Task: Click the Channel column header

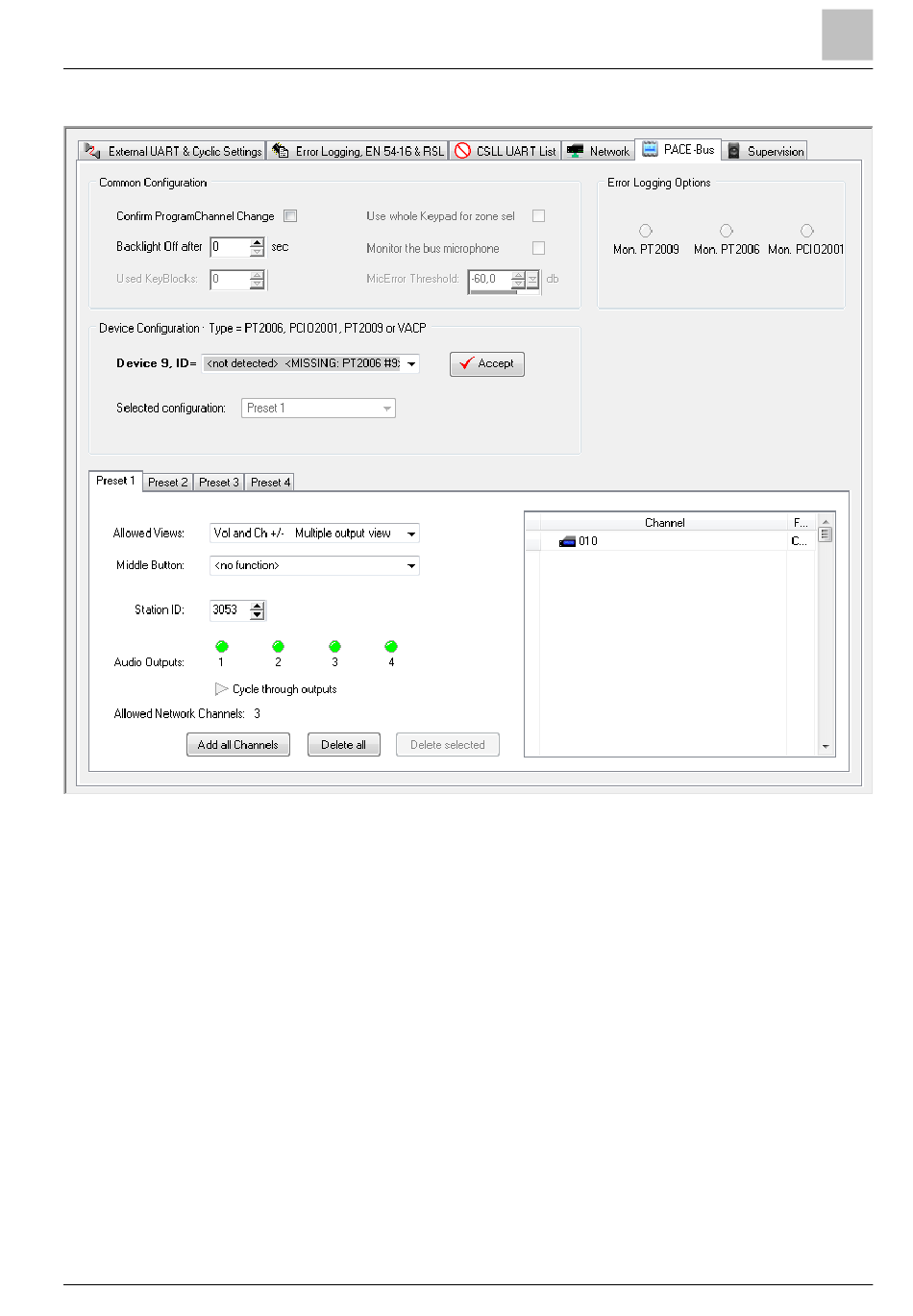Action: (x=664, y=523)
